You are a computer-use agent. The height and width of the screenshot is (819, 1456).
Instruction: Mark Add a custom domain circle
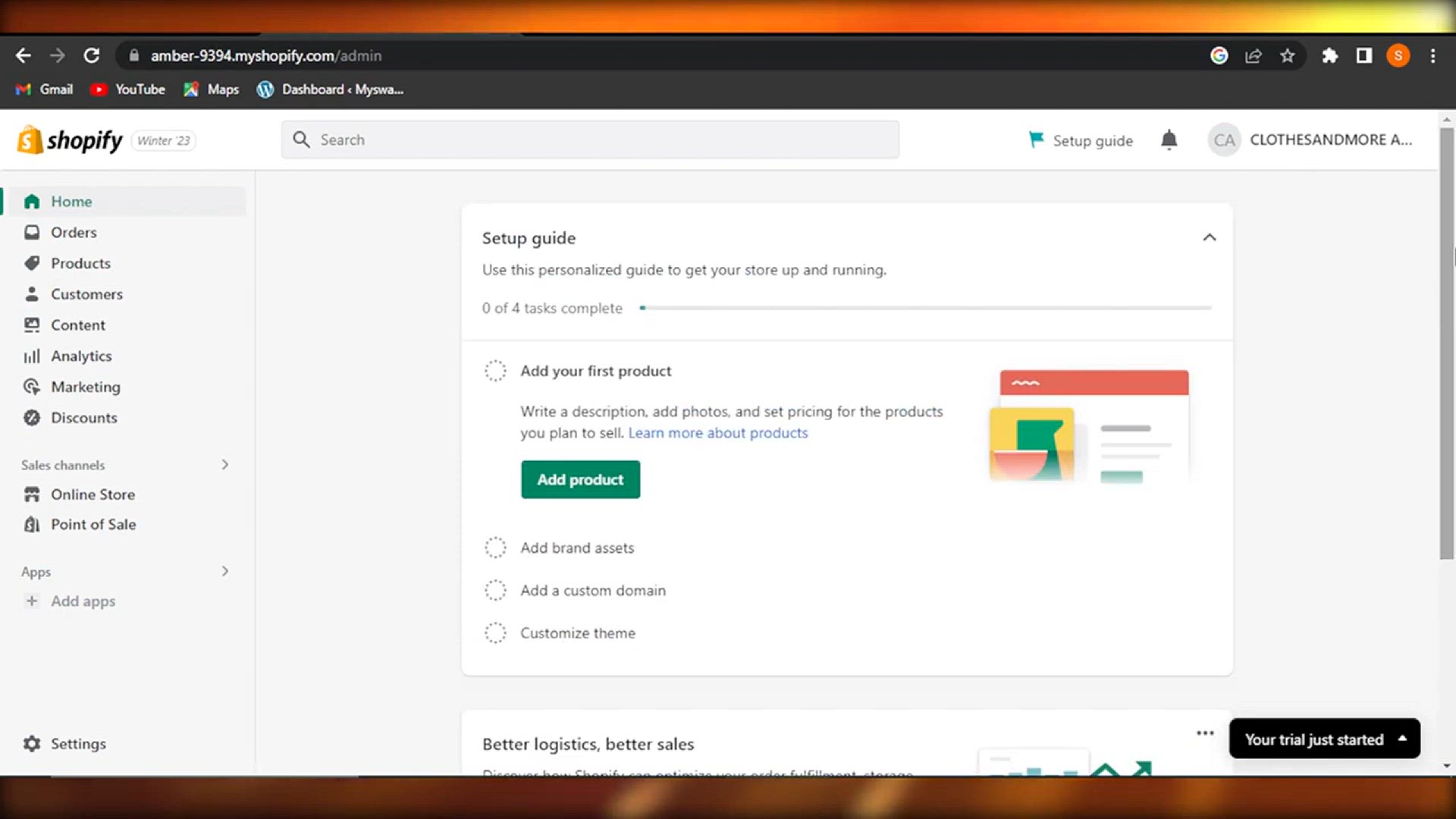pos(495,590)
